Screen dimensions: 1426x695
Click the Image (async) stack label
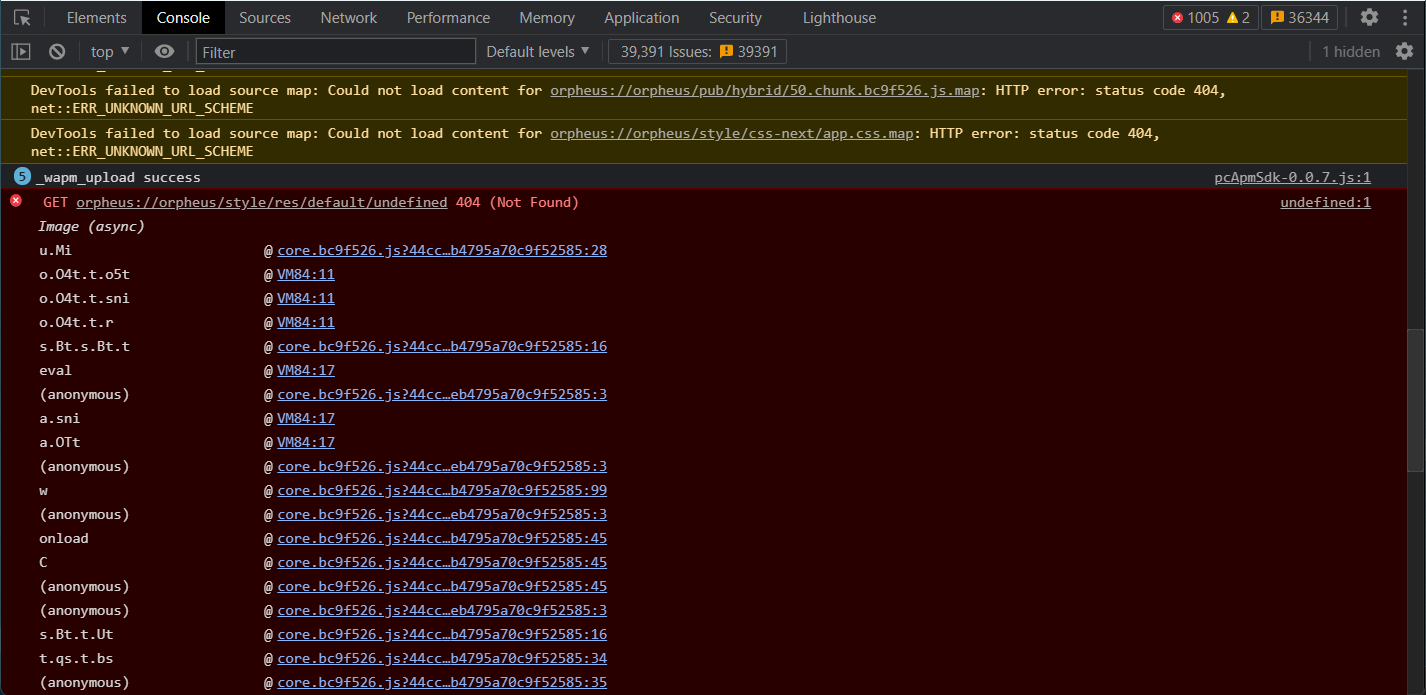pos(91,226)
